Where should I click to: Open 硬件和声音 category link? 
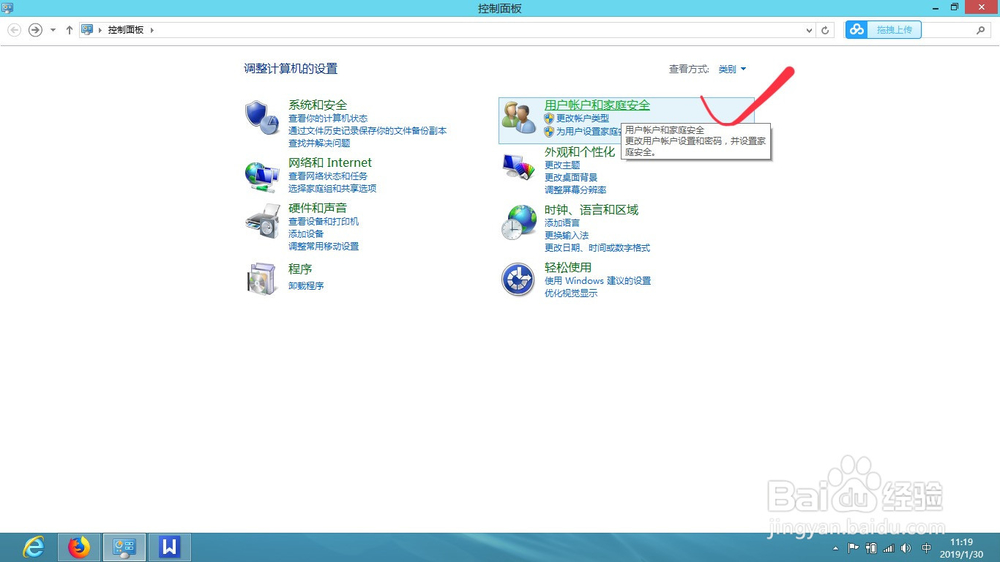(x=318, y=208)
